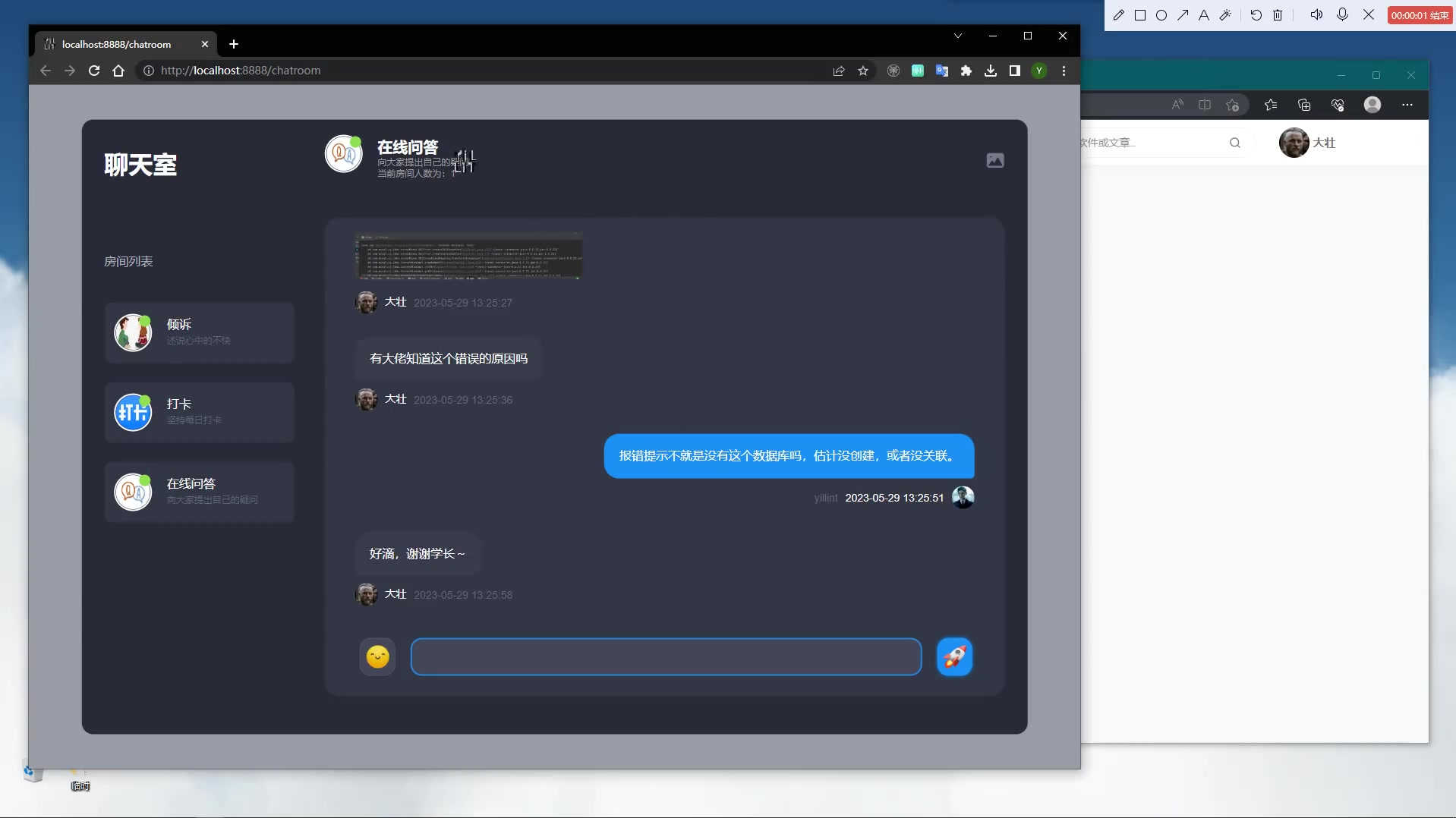
Task: Open browser extensions puzzle icon
Action: click(966, 71)
